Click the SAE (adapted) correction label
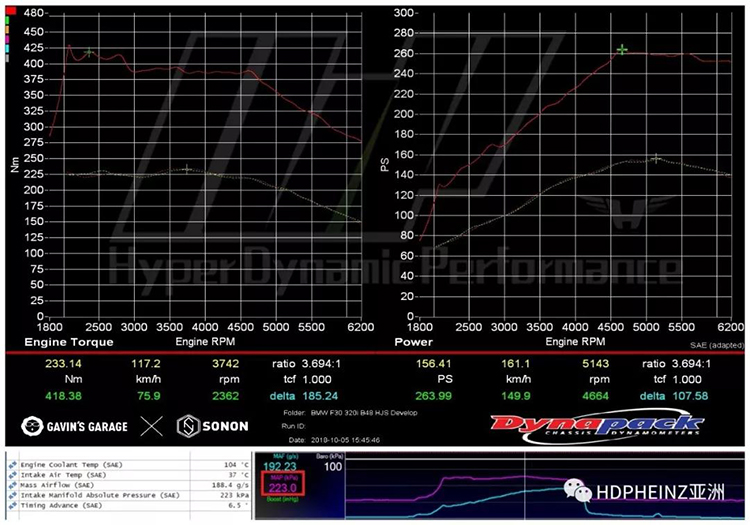The image size is (750, 525). (717, 345)
